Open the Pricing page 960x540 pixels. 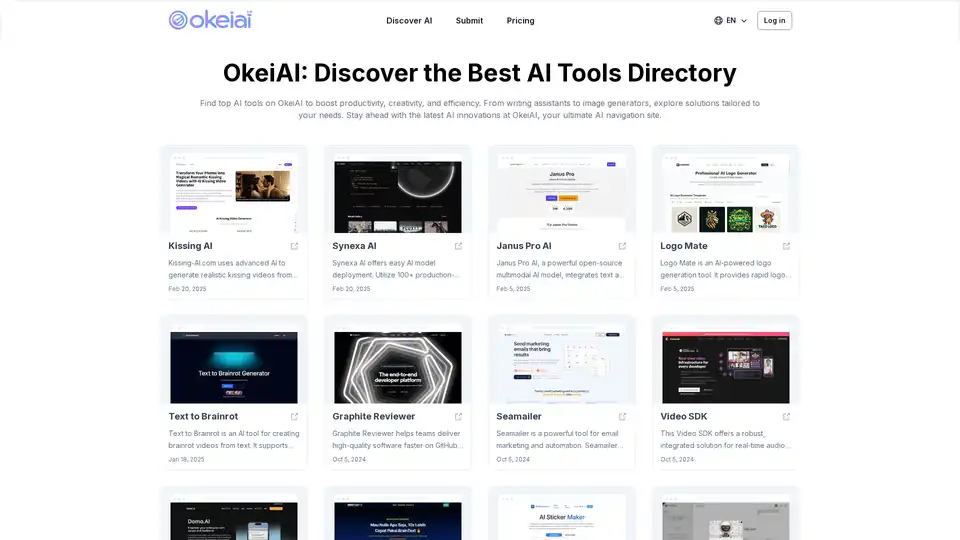point(520,20)
